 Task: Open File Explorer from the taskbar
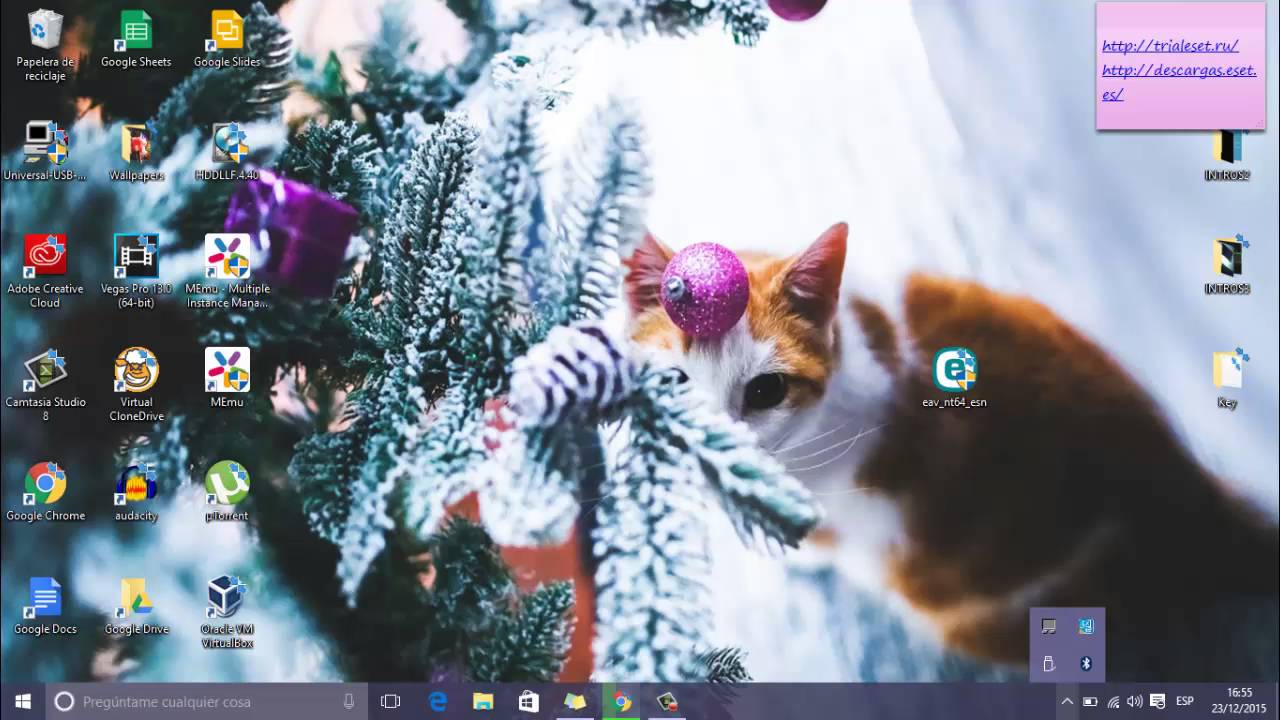pos(483,702)
